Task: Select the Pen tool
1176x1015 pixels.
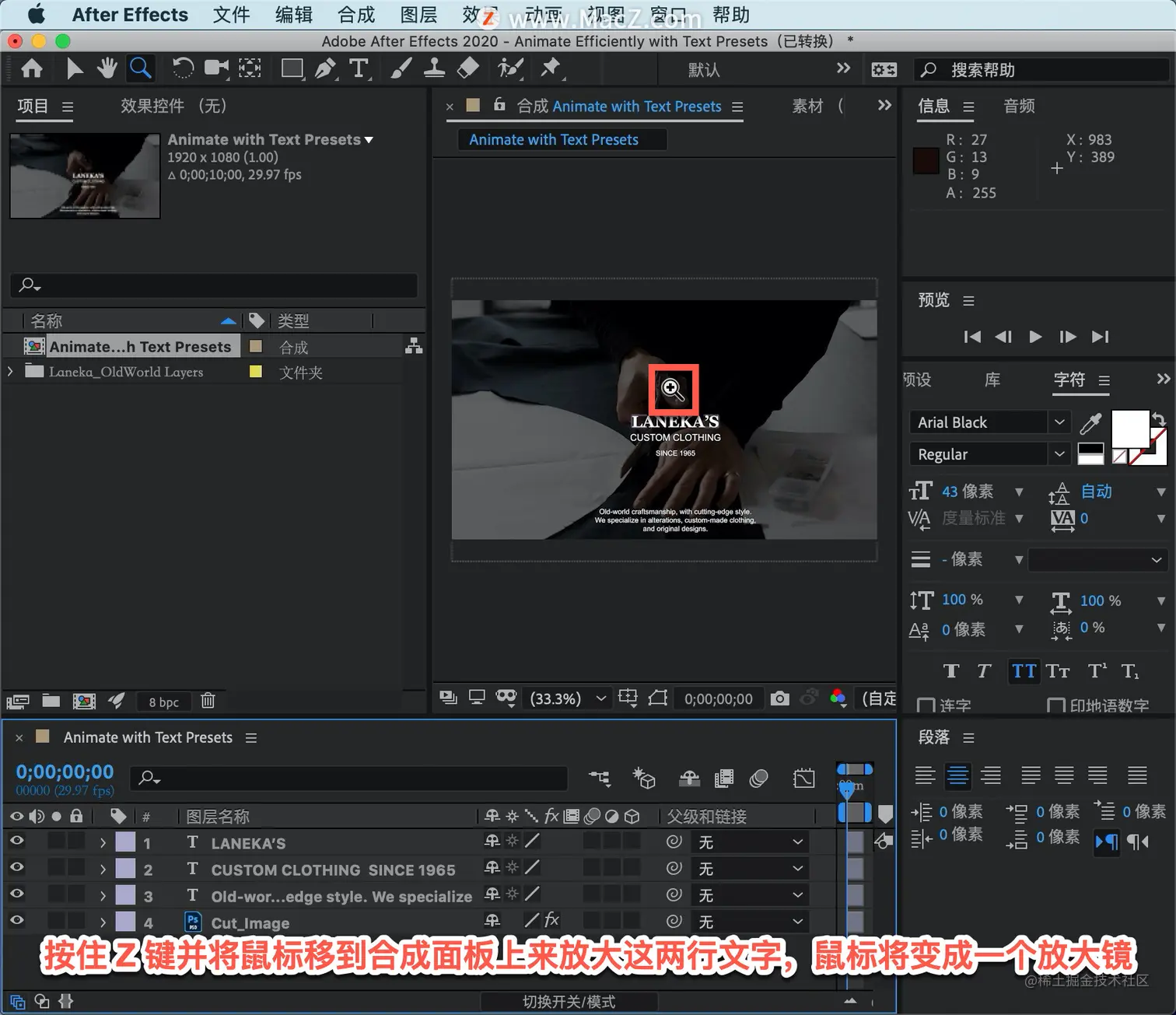Action: click(325, 69)
